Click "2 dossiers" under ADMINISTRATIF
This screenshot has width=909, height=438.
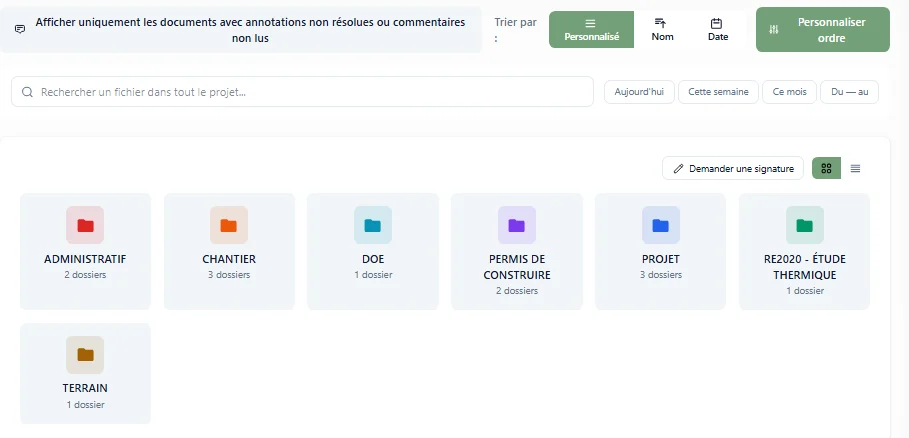point(85,275)
